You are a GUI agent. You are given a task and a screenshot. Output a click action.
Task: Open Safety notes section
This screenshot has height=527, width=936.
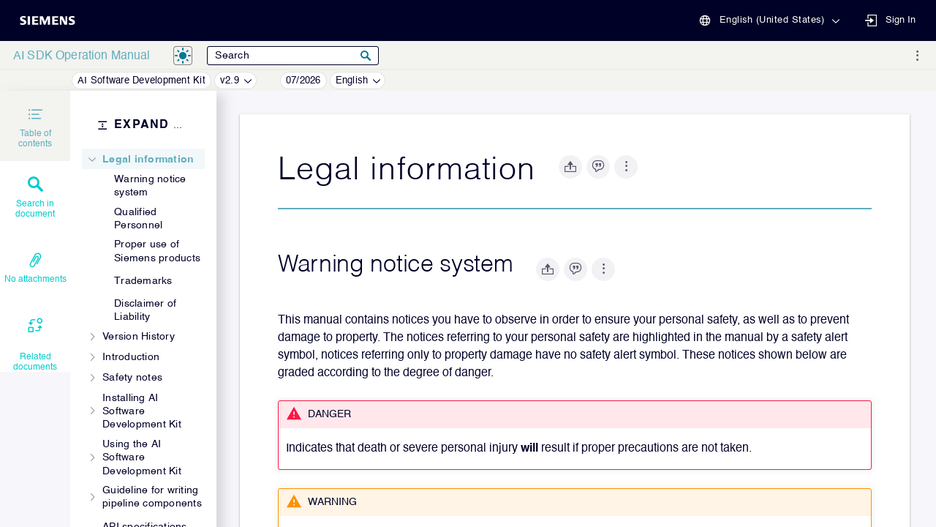[x=132, y=377]
